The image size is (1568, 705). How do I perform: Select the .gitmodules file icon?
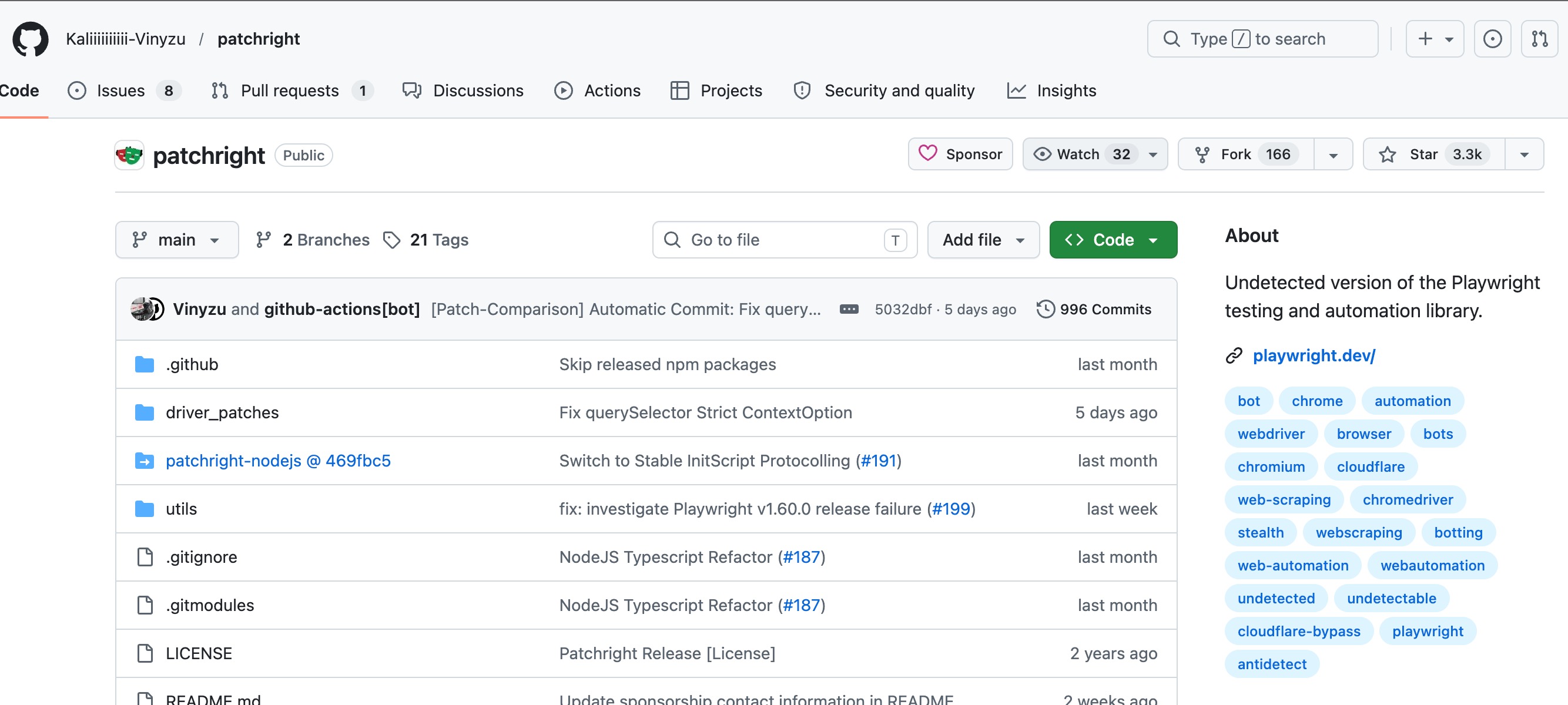(x=145, y=605)
